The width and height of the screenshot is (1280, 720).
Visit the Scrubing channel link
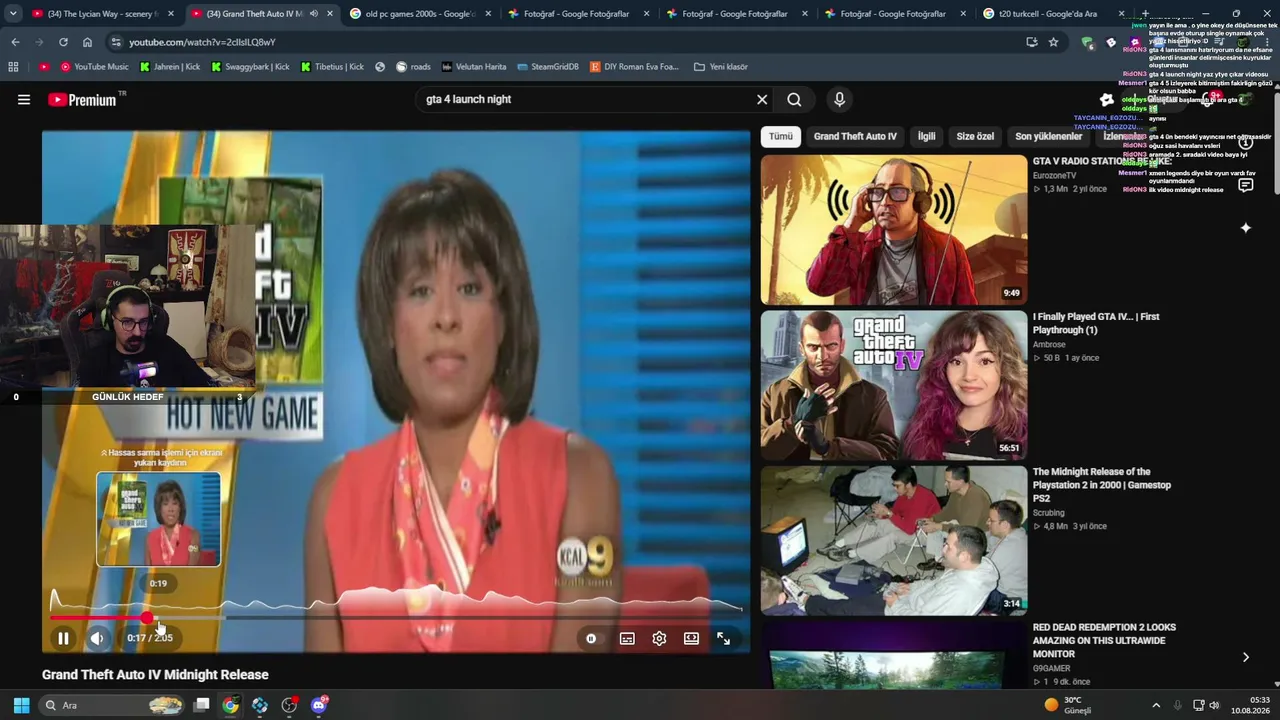pyautogui.click(x=1049, y=513)
